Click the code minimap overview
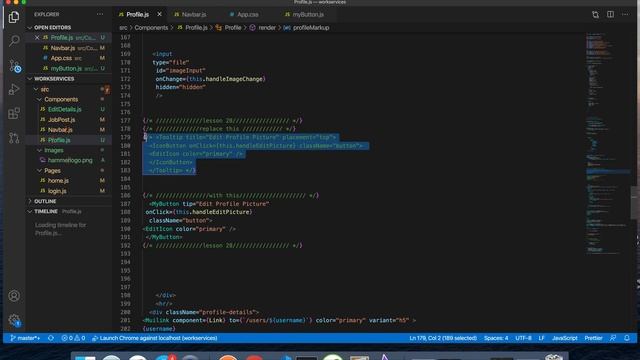640x360 pixels. pos(608,143)
